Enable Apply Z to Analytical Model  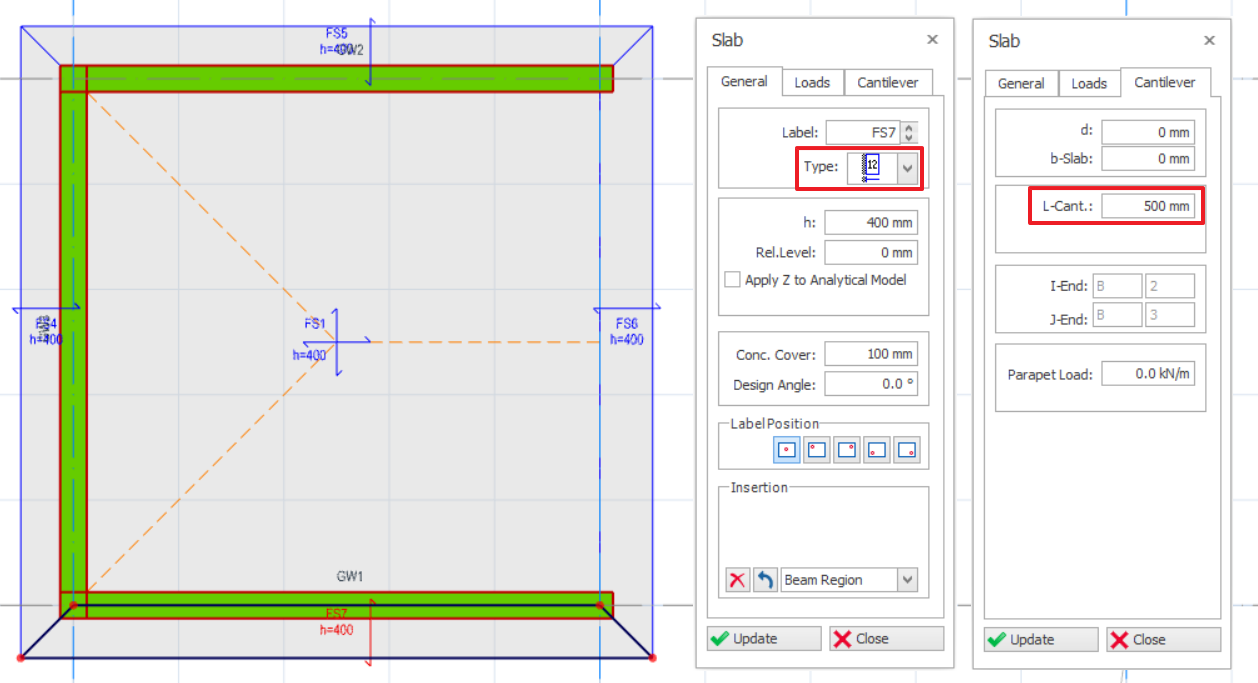click(x=731, y=279)
